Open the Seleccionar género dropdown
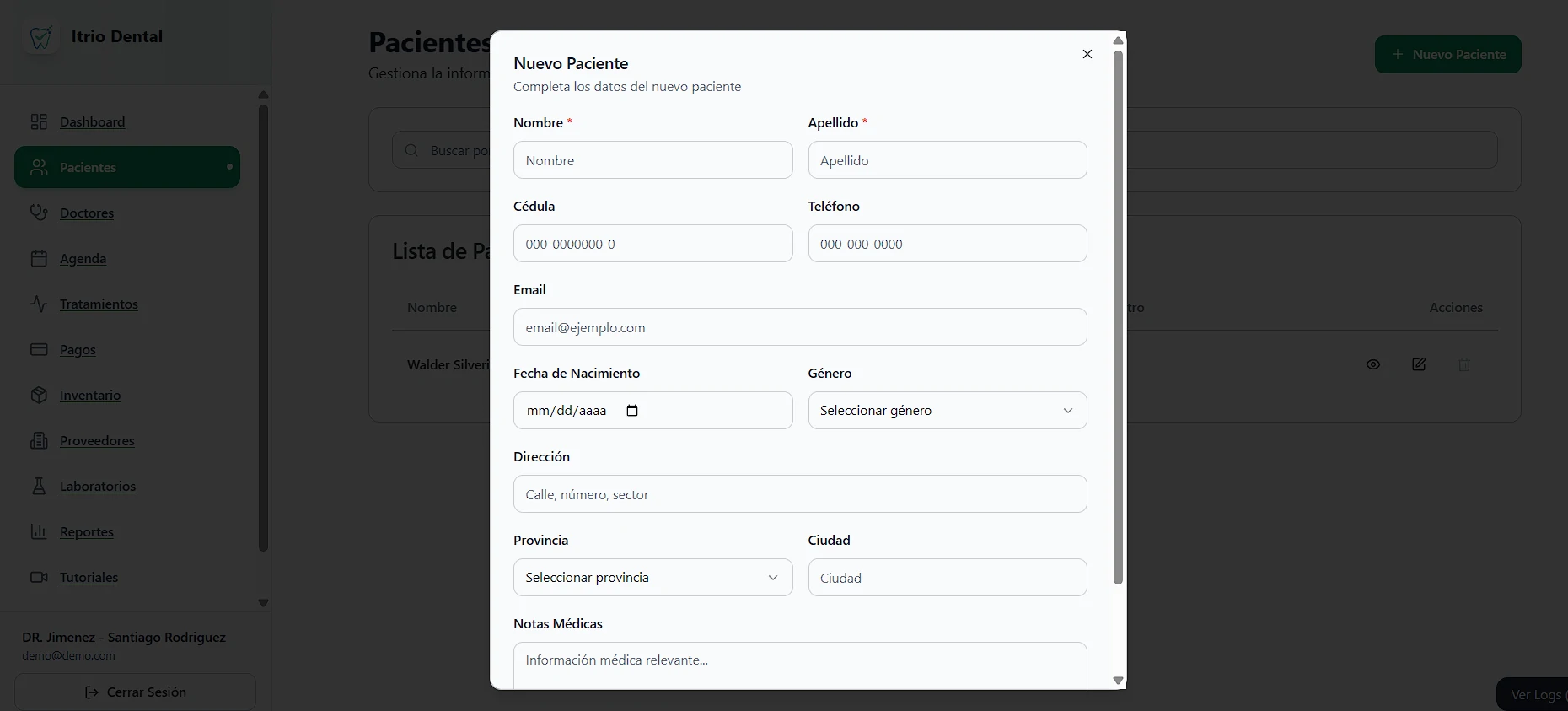Image resolution: width=1568 pixels, height=711 pixels. point(947,411)
